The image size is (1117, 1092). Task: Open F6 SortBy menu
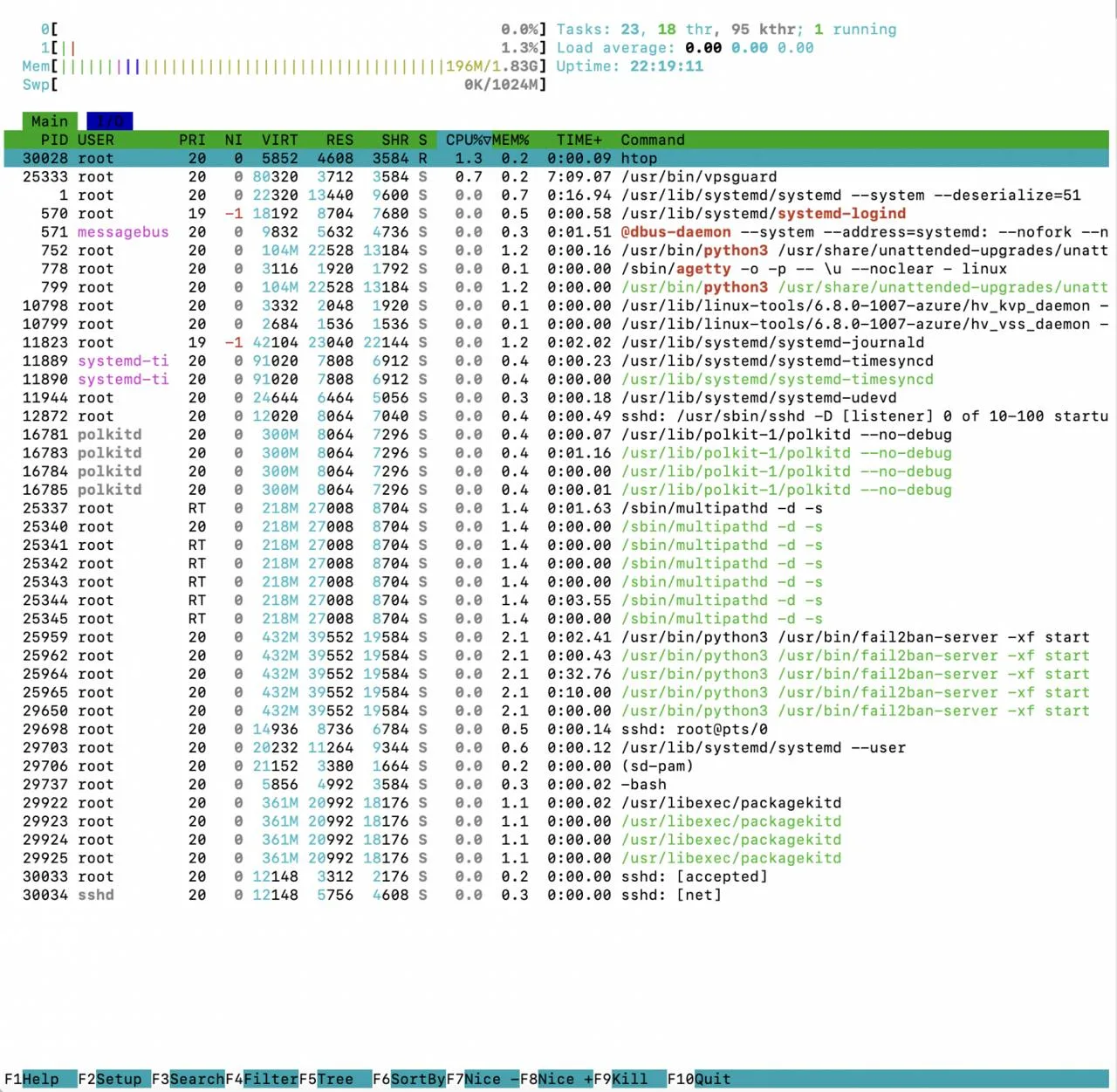(409, 1079)
